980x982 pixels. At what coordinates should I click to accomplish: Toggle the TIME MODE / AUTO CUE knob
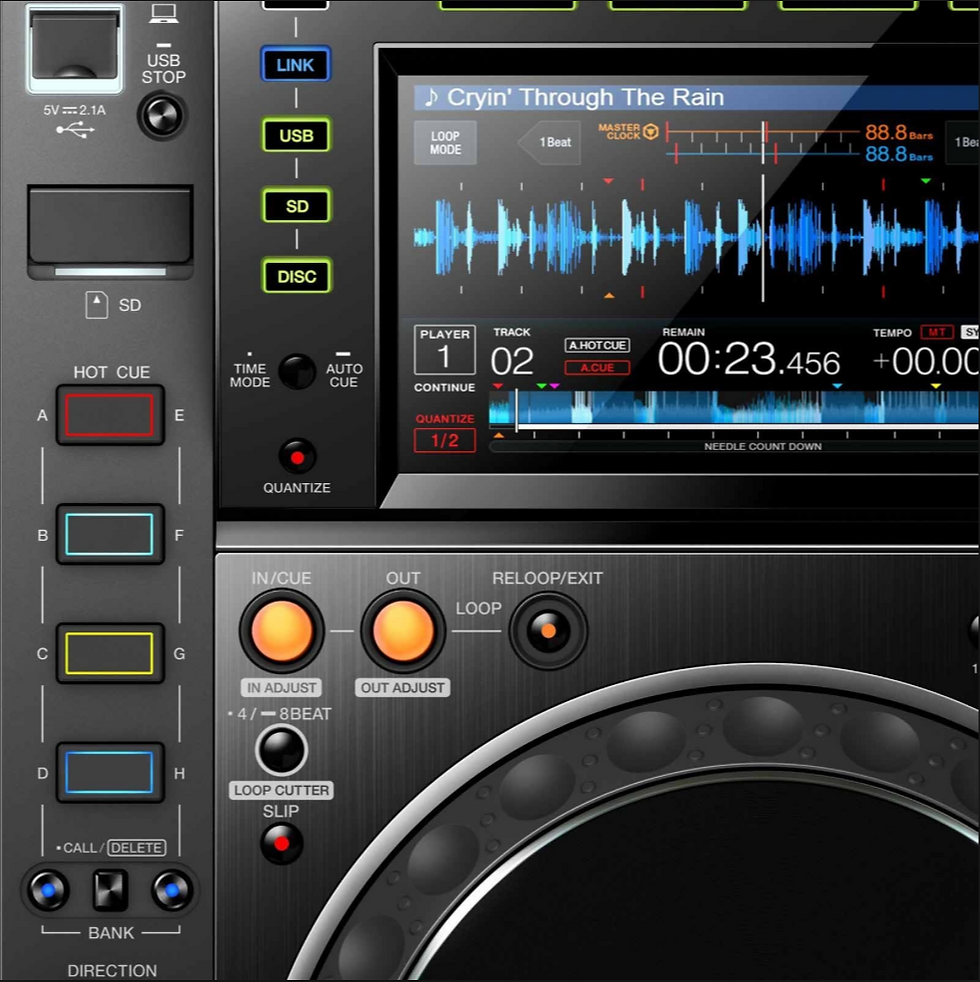[297, 371]
